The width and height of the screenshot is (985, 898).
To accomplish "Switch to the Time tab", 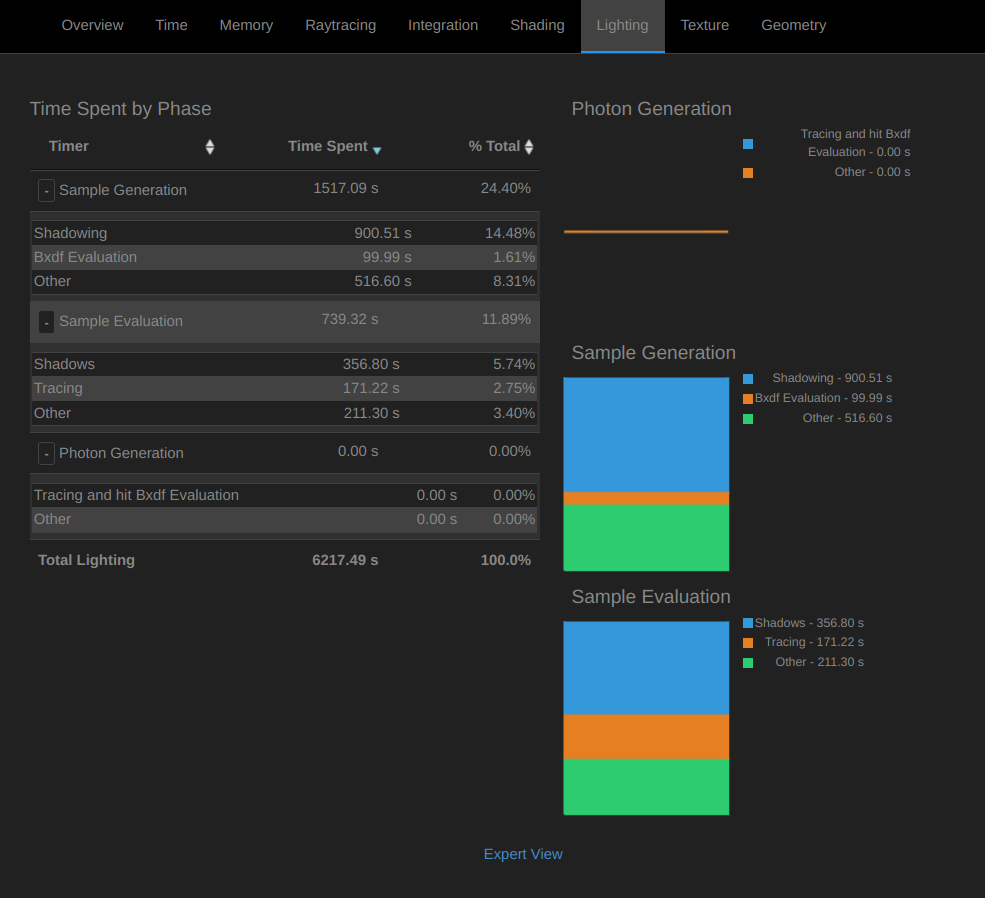I will [171, 25].
